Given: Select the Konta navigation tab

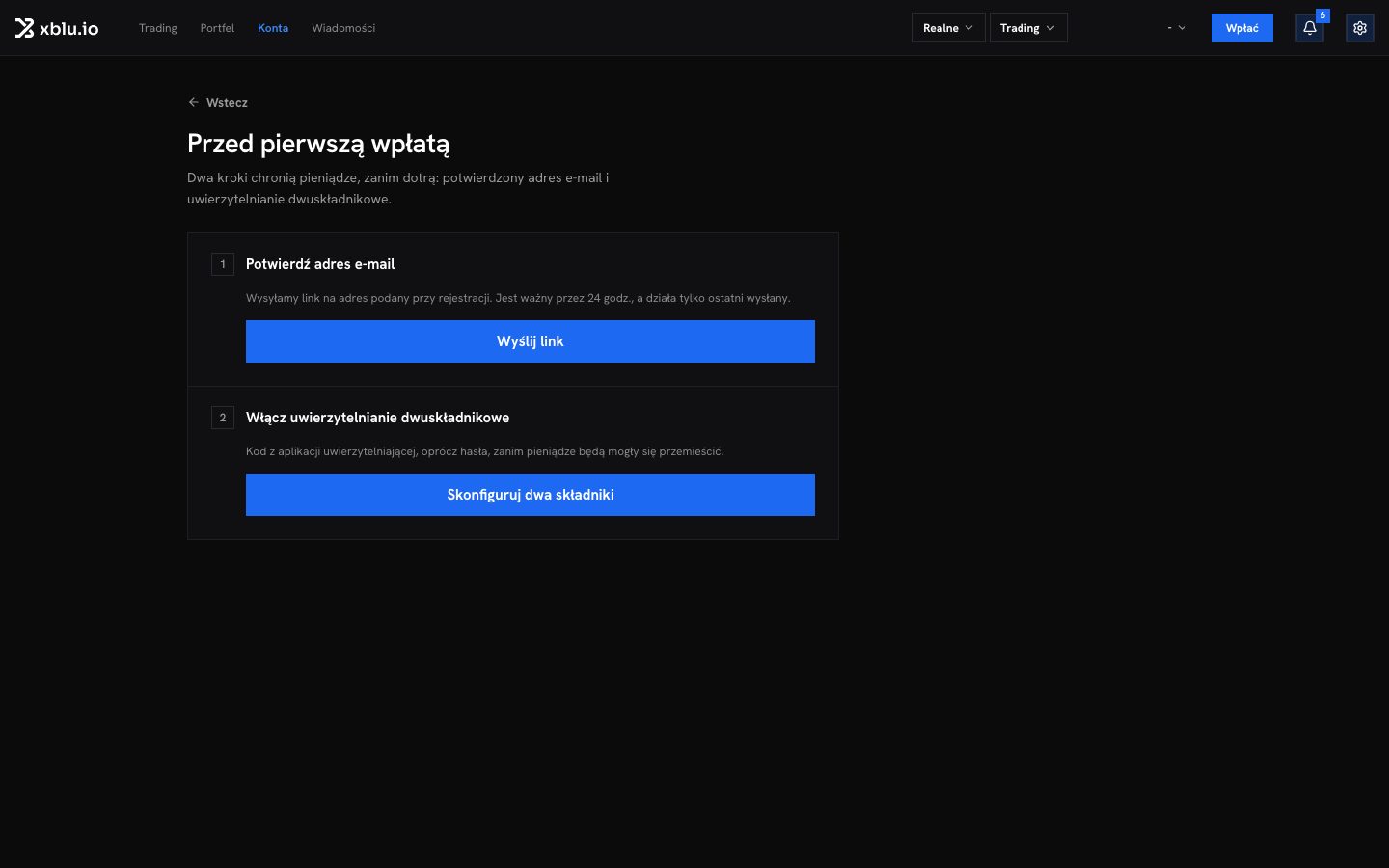Looking at the screenshot, I should (273, 28).
